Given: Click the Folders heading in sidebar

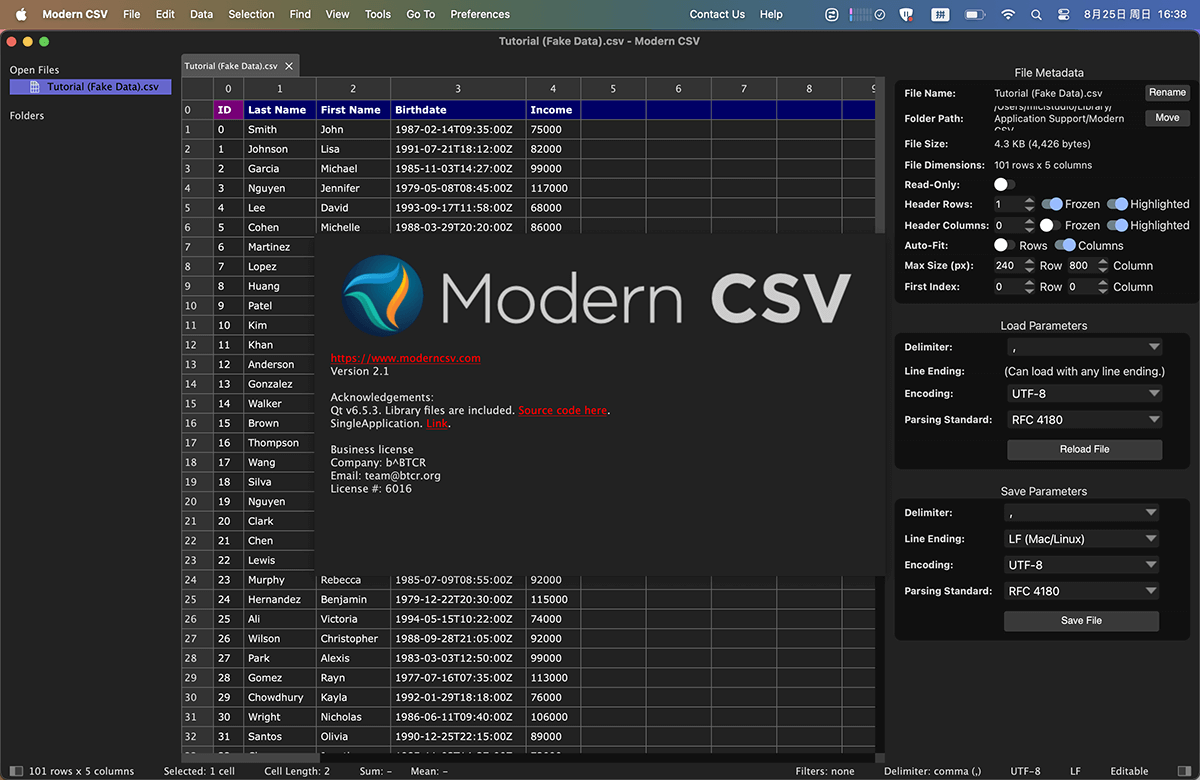Looking at the screenshot, I should [27, 116].
